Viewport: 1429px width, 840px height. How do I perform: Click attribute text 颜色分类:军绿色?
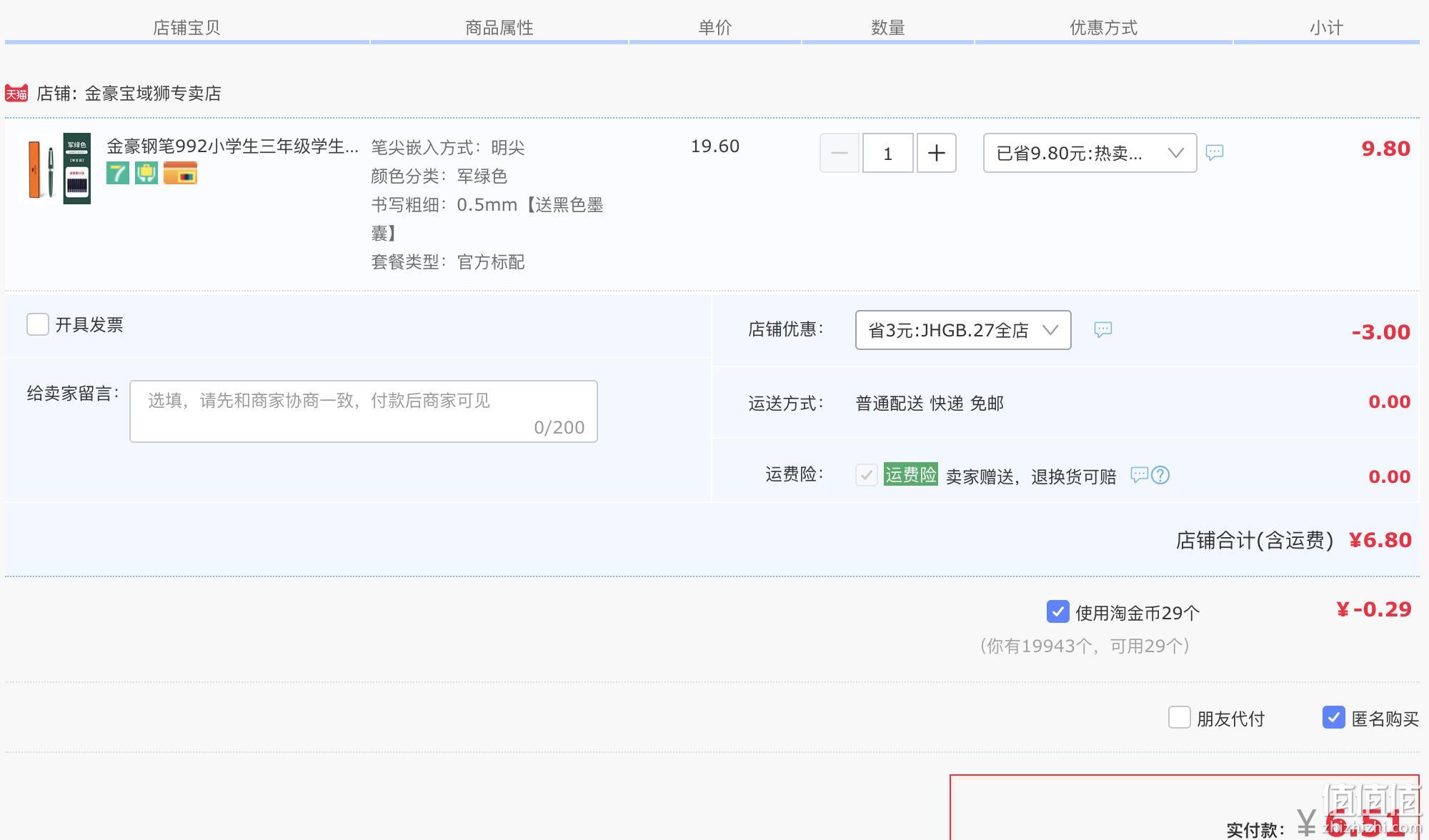point(439,176)
